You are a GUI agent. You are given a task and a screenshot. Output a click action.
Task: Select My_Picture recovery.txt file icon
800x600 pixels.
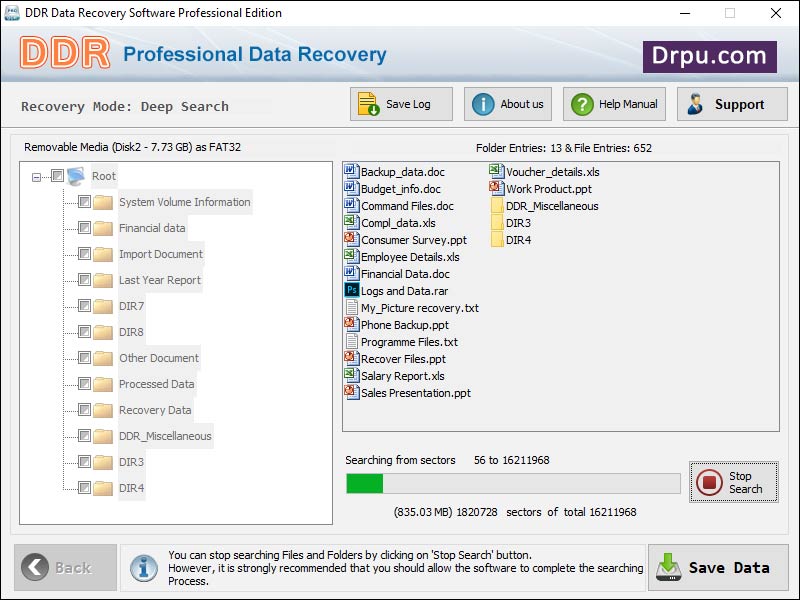point(352,307)
